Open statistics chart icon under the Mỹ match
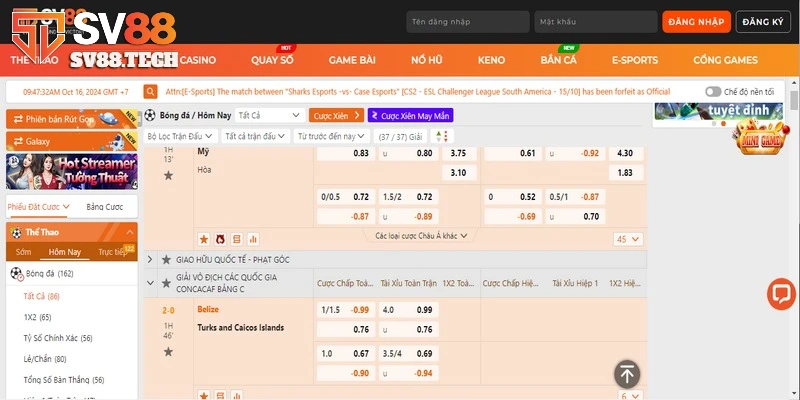 (x=253, y=239)
